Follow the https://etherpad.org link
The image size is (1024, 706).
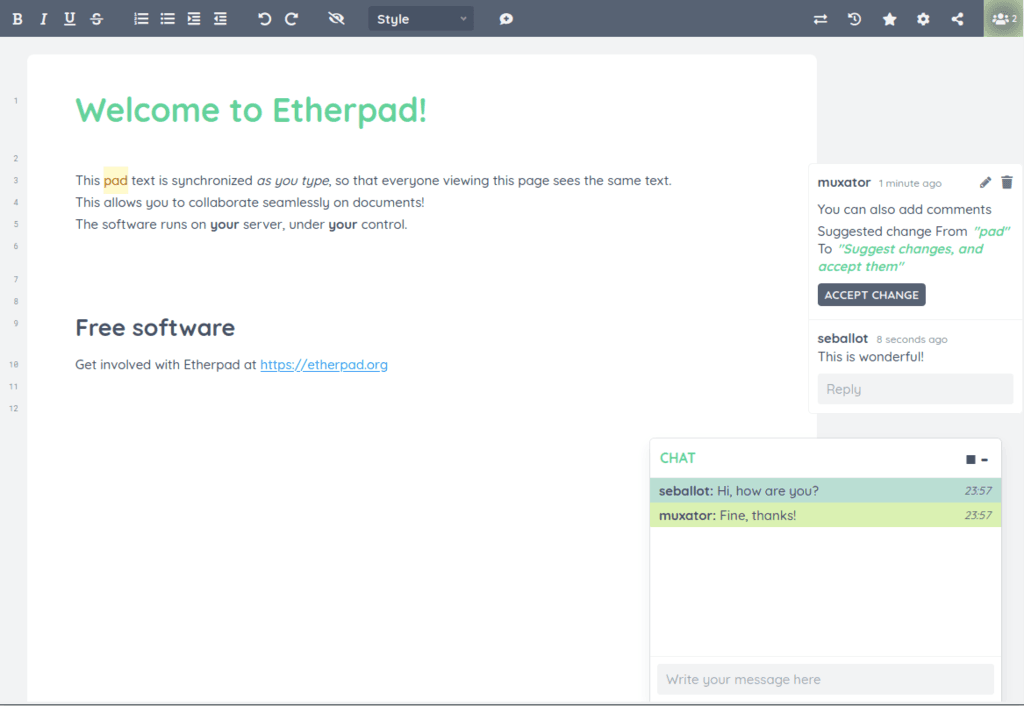click(323, 364)
